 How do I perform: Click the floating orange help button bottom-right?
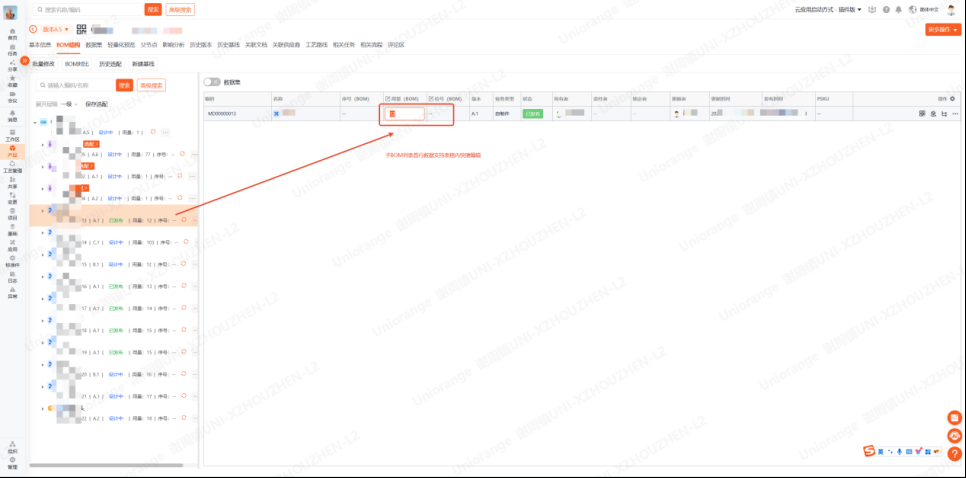pyautogui.click(x=955, y=453)
